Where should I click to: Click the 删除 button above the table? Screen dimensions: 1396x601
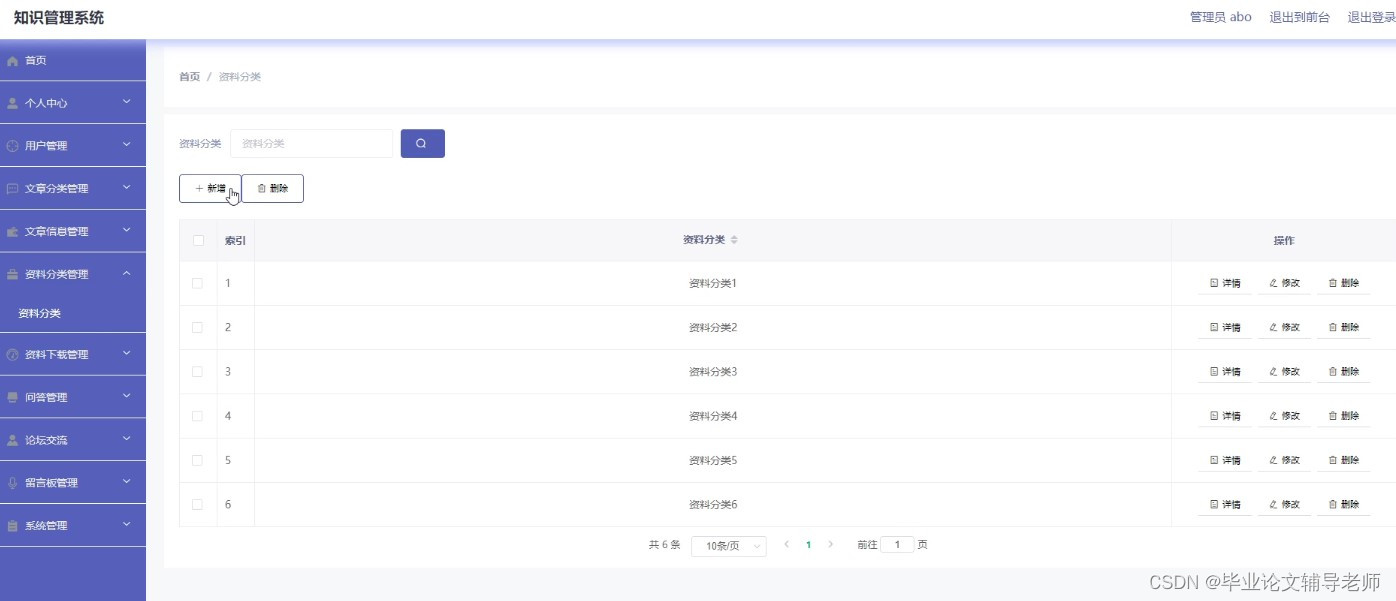pos(273,188)
